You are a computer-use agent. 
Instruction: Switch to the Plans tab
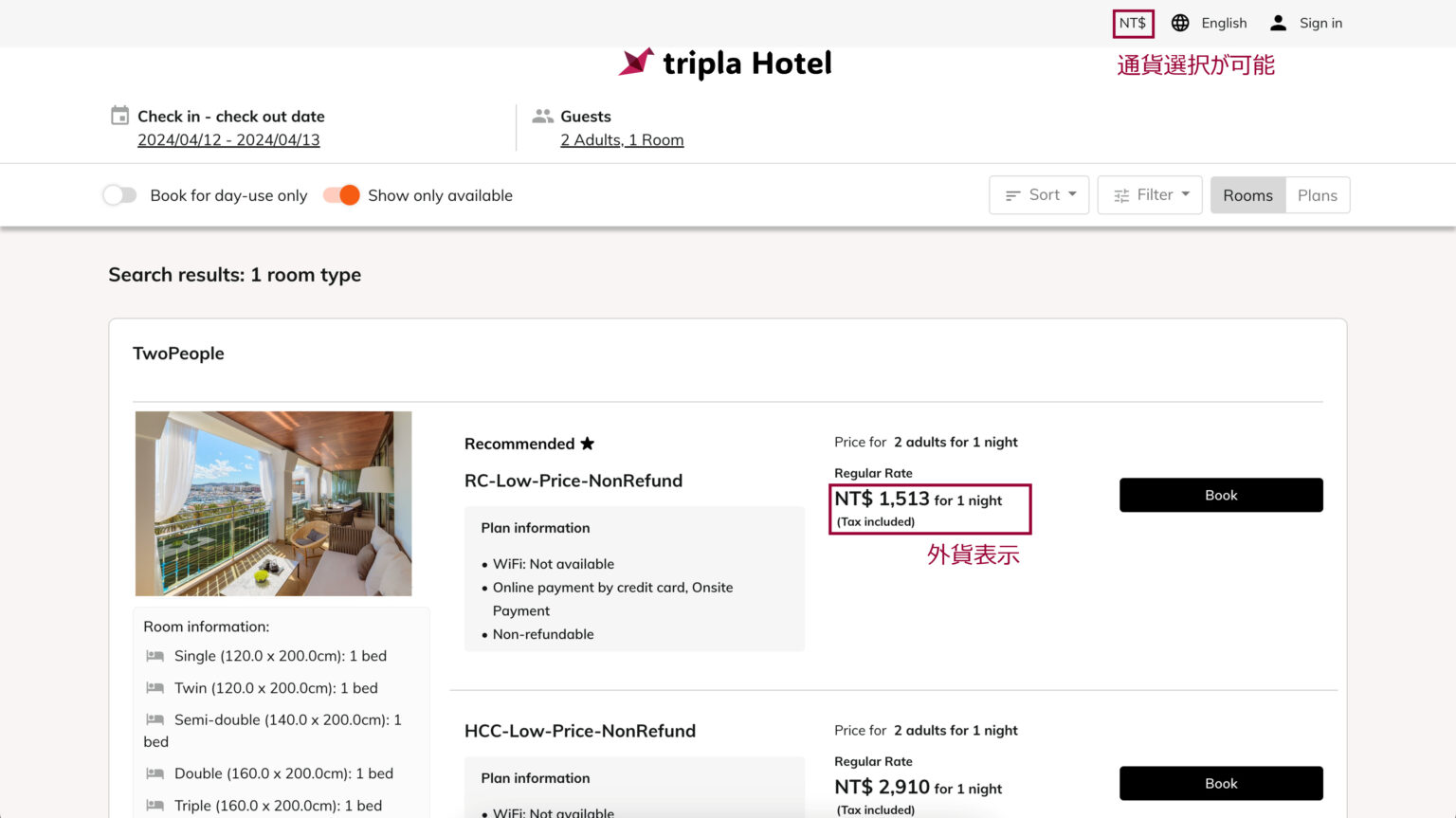(1318, 194)
